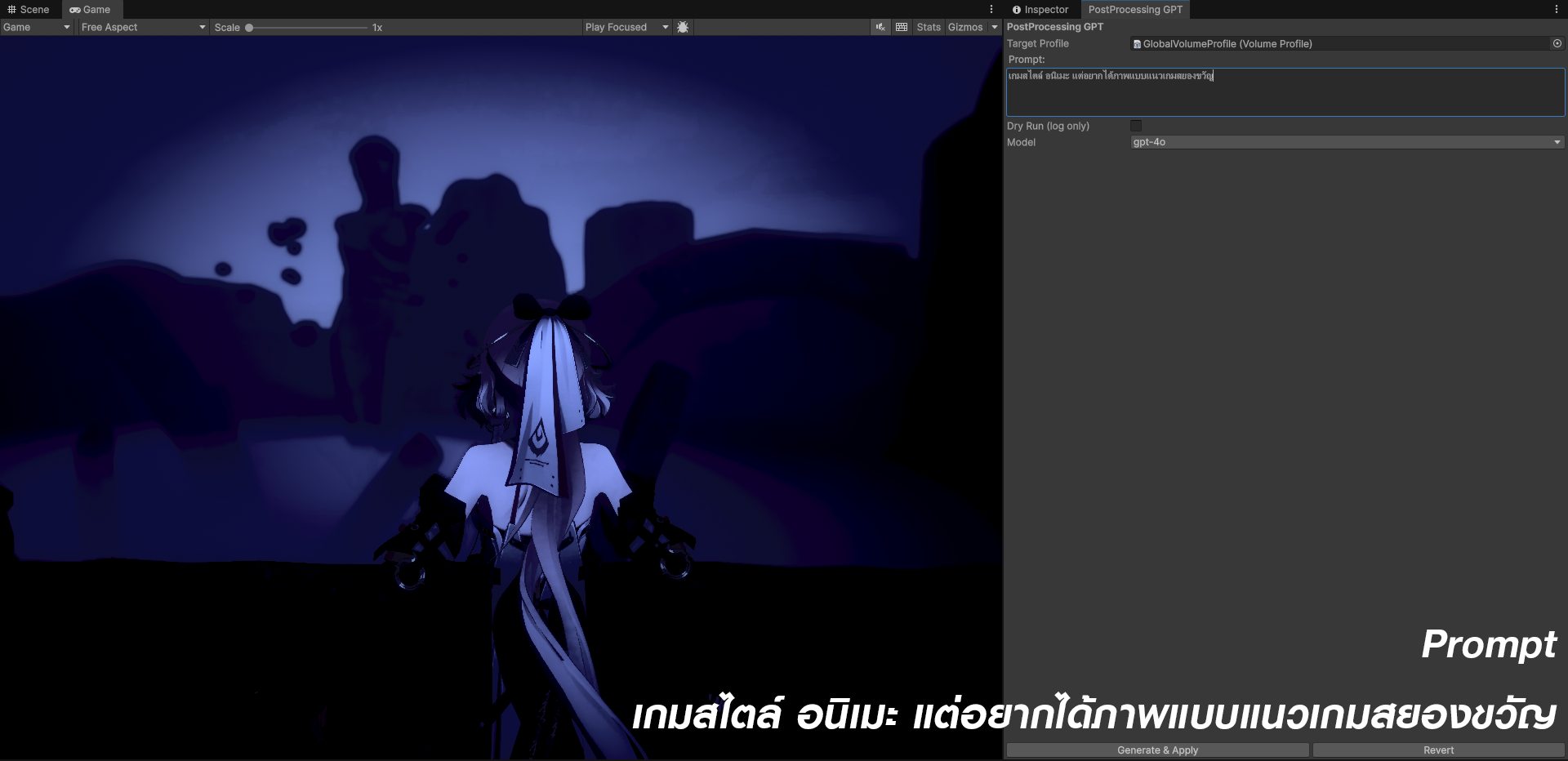The width and height of the screenshot is (1568, 761).
Task: Toggle Stats overlay in Game view
Action: 929,27
